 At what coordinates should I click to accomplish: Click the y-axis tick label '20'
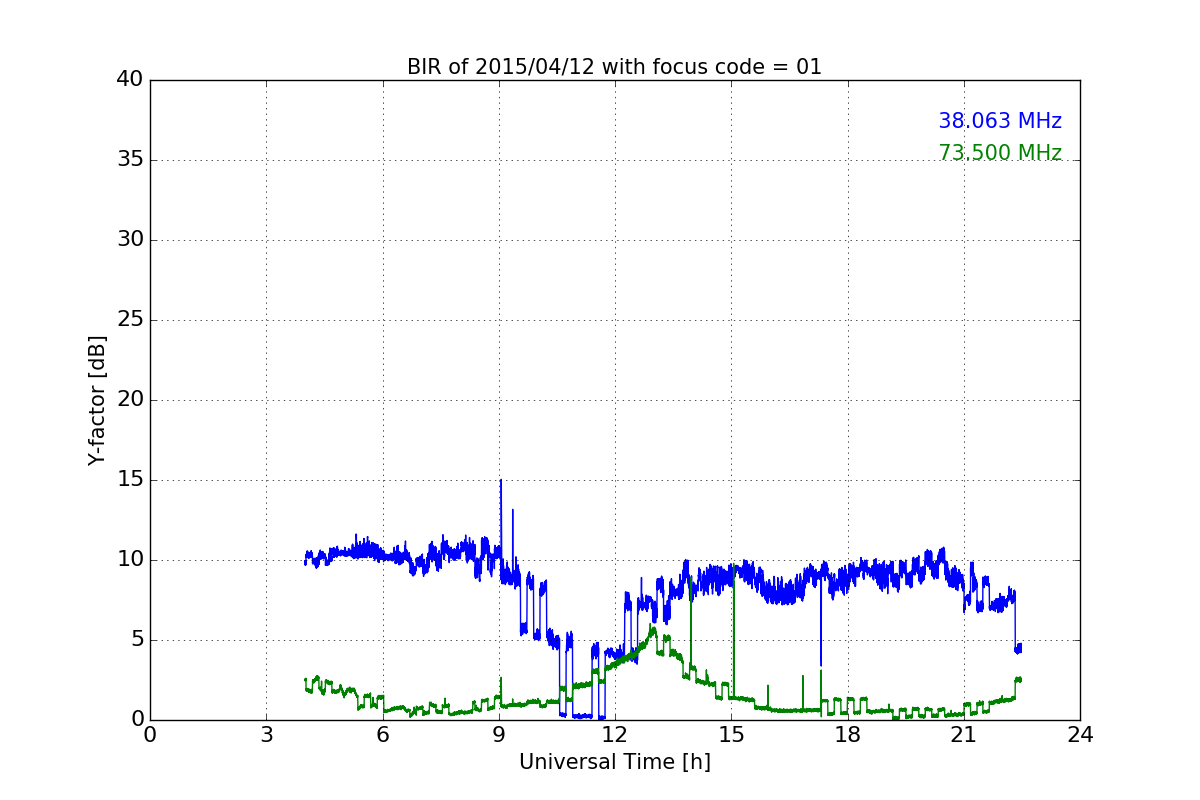(130, 400)
